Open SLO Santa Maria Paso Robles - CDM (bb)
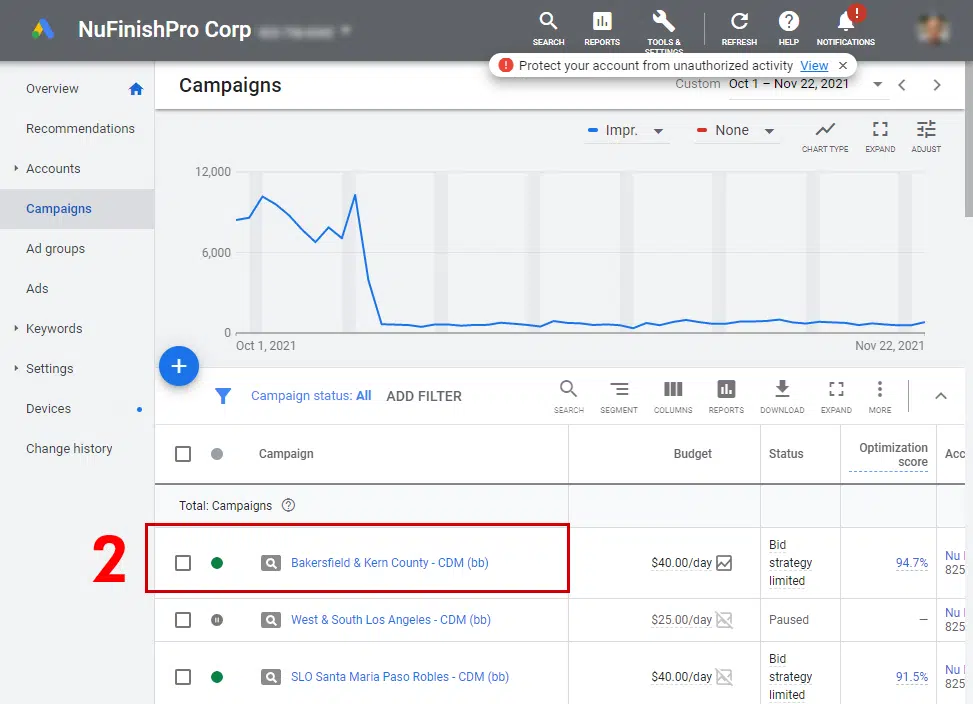 (400, 677)
